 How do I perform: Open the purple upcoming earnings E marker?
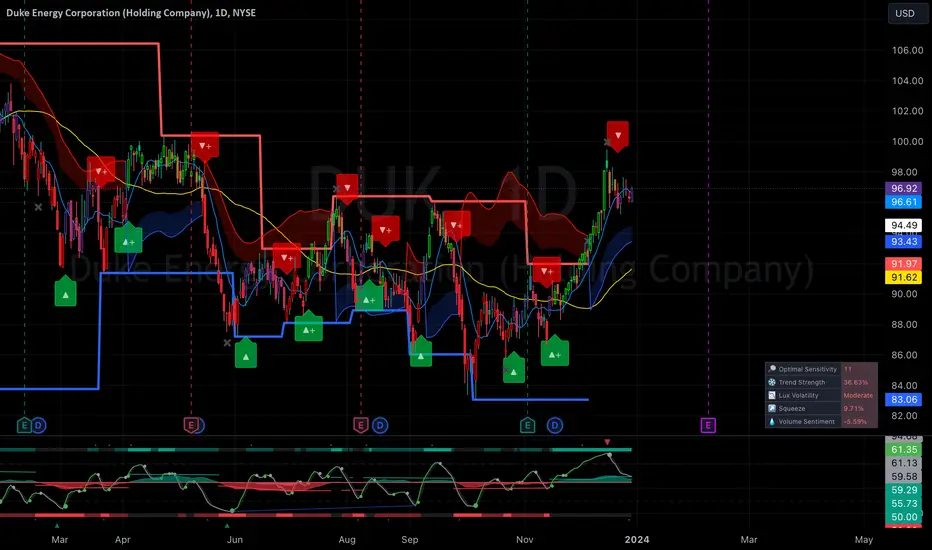[708, 425]
